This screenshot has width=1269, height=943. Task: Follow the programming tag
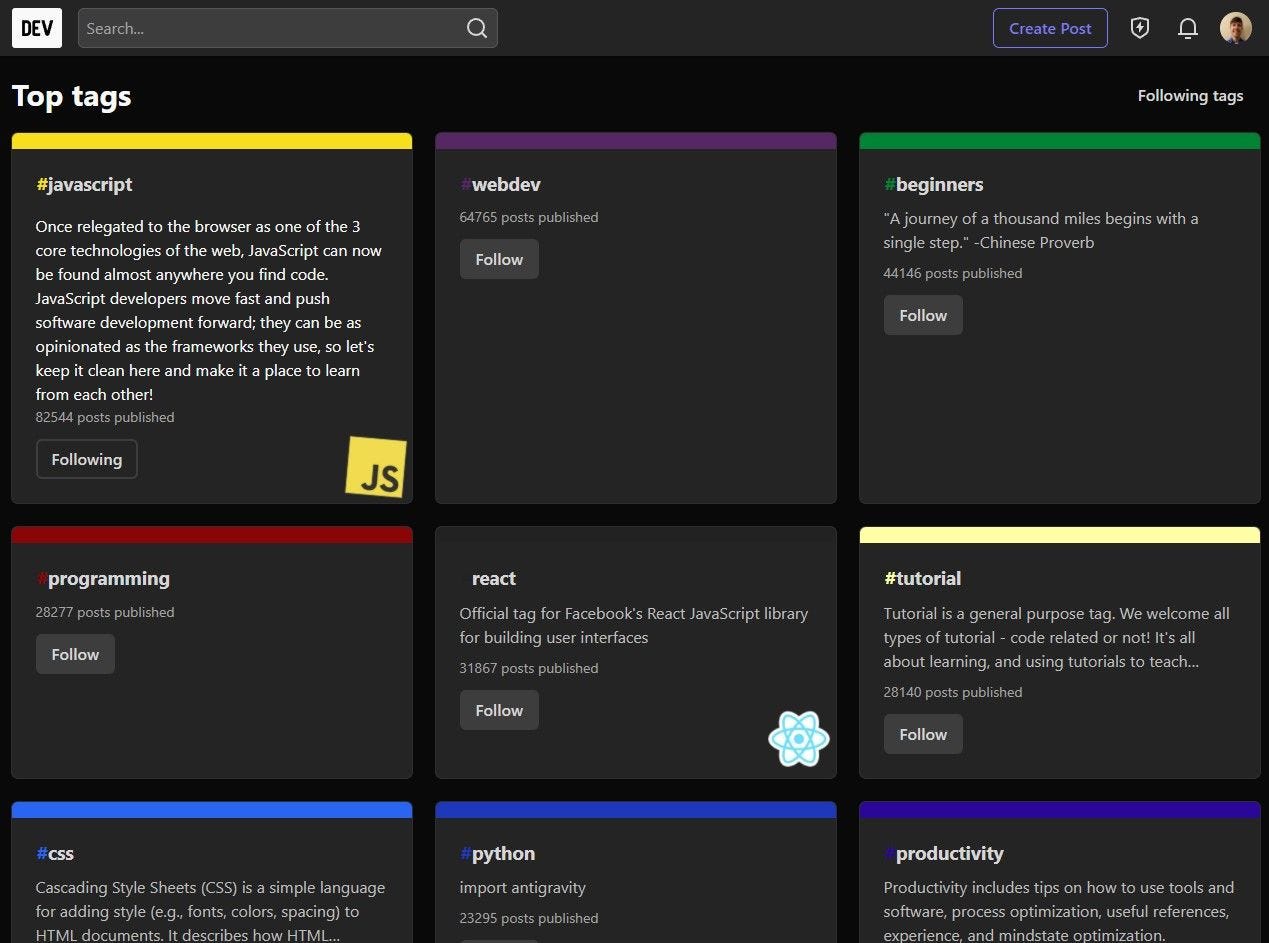pyautogui.click(x=75, y=654)
